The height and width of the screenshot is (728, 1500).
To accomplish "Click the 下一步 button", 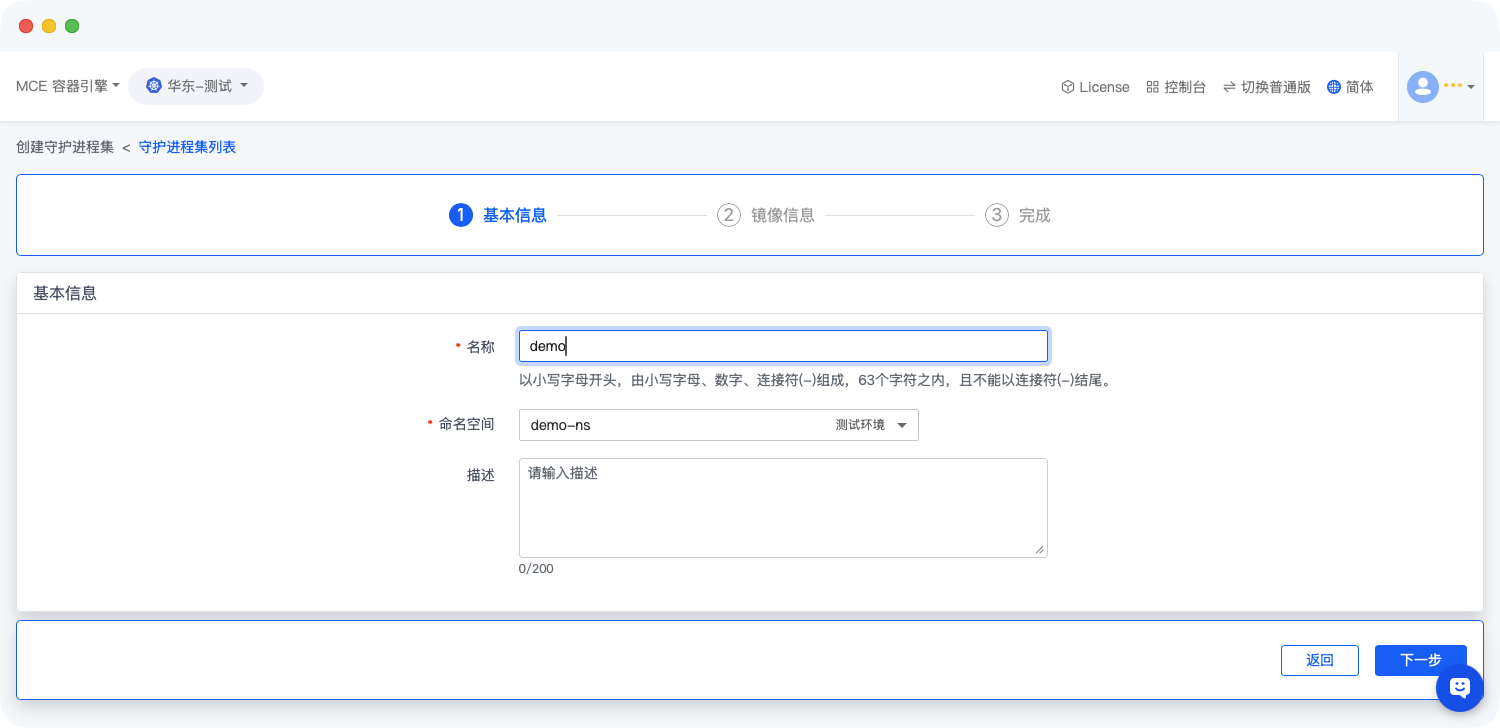I will pyautogui.click(x=1420, y=660).
